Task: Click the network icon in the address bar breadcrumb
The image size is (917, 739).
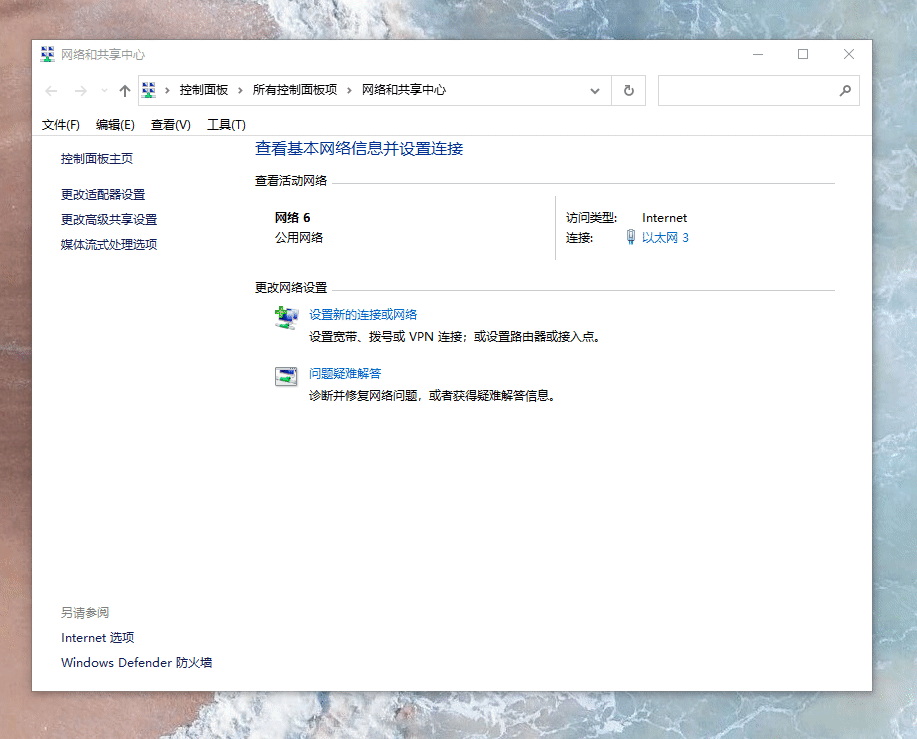Action: coord(146,90)
